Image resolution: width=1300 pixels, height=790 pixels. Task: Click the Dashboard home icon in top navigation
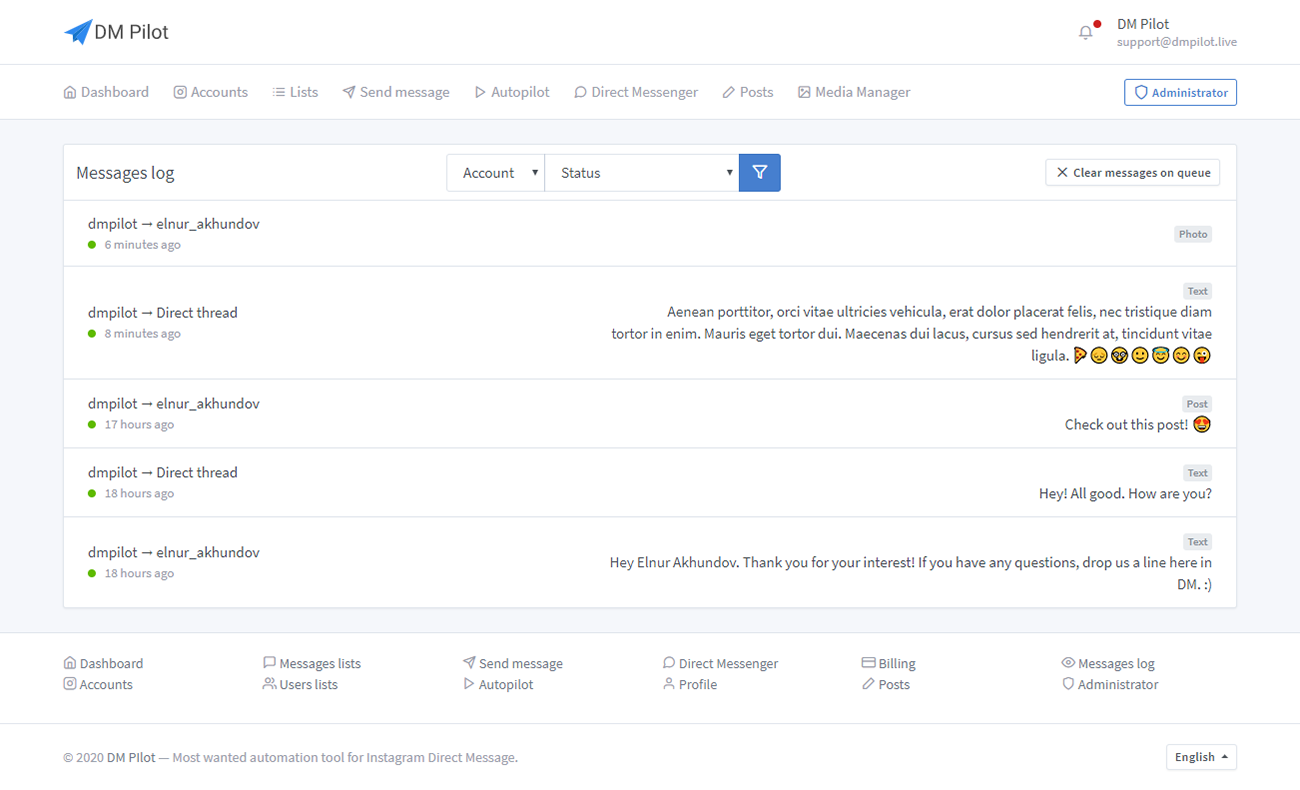click(x=70, y=92)
